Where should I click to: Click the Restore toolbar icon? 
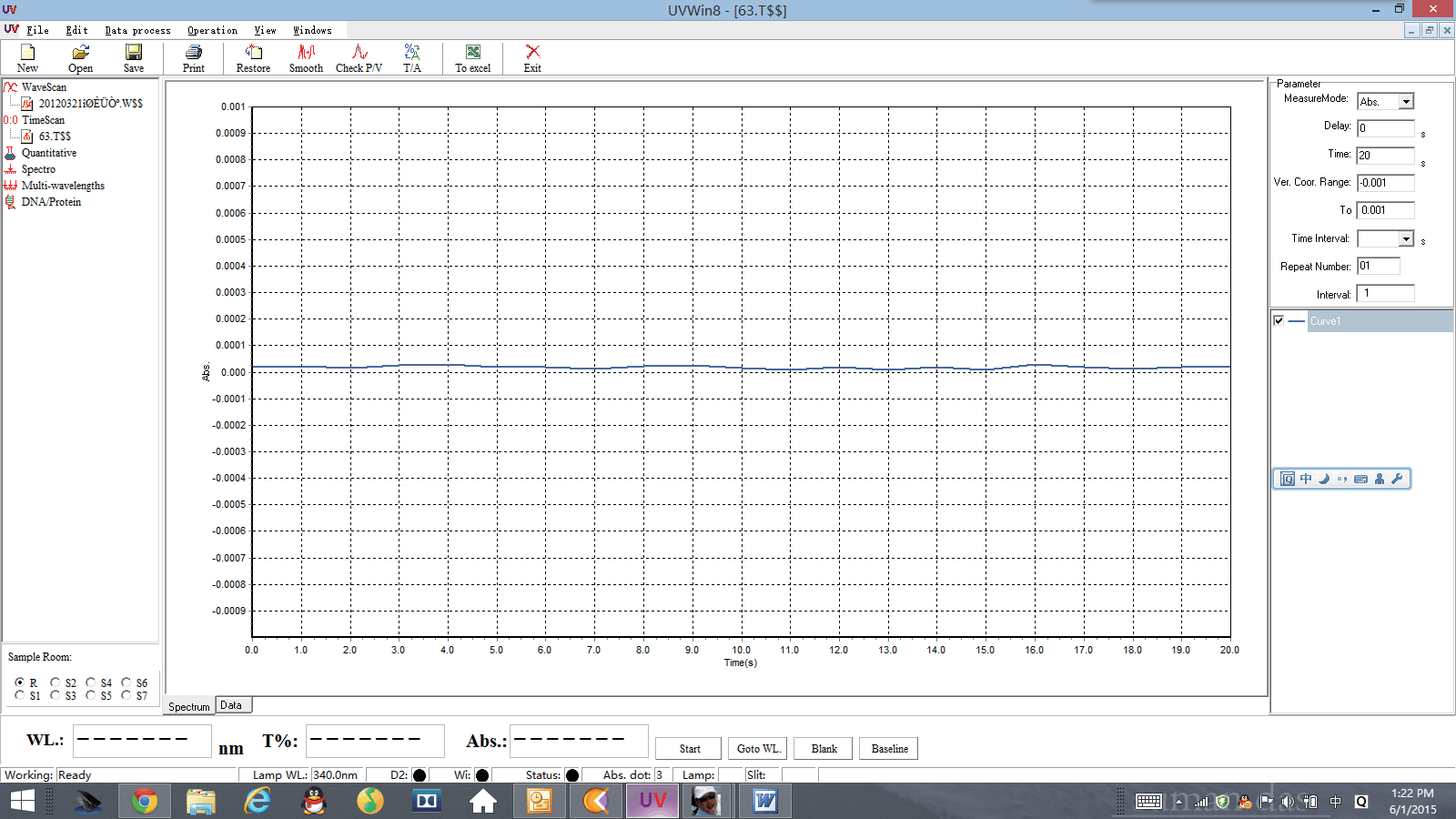(253, 58)
